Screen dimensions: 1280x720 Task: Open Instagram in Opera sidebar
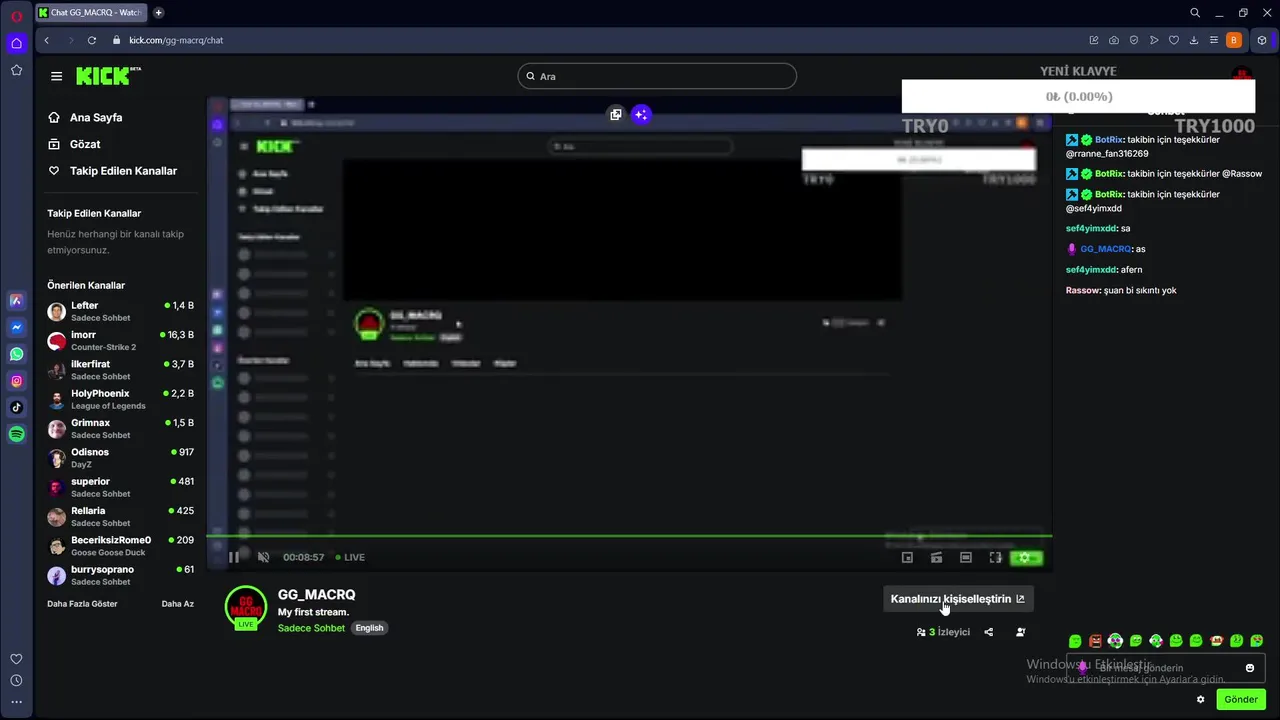pyautogui.click(x=16, y=381)
